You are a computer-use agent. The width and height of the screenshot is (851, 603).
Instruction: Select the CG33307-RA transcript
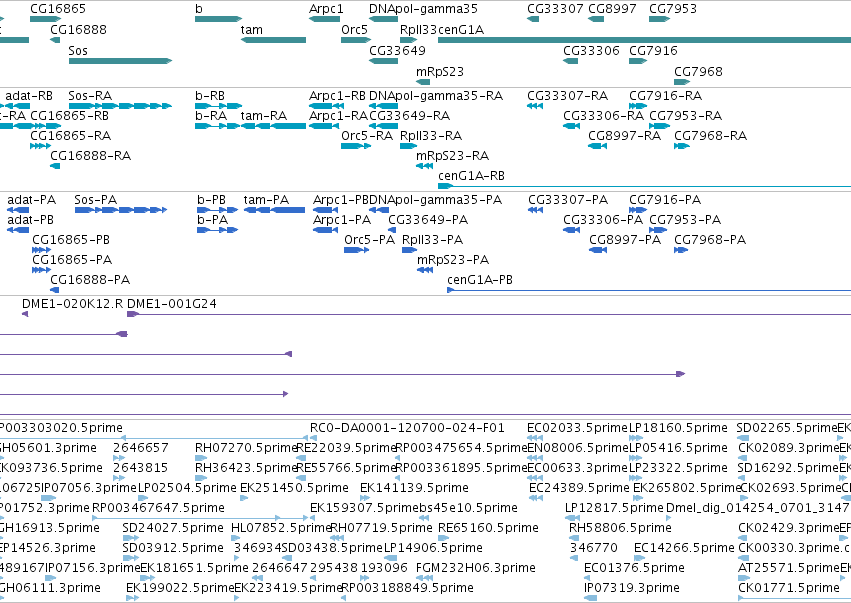tap(535, 106)
